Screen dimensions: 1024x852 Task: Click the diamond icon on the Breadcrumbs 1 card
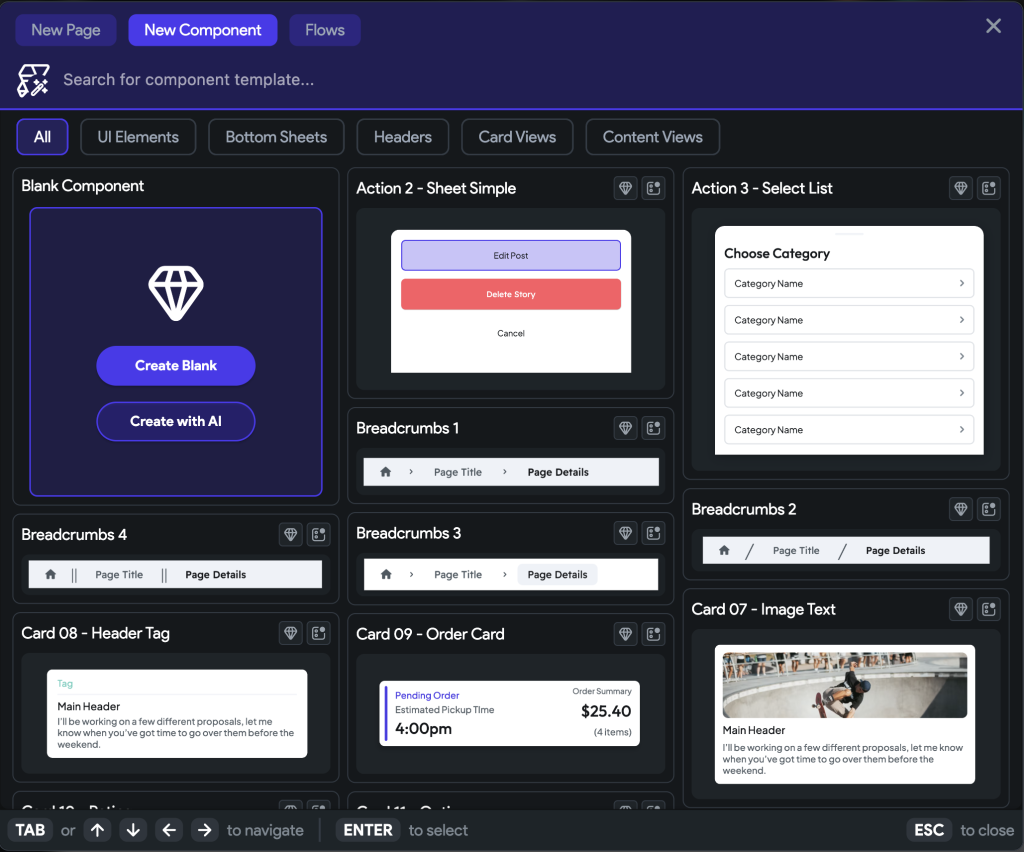[624, 428]
